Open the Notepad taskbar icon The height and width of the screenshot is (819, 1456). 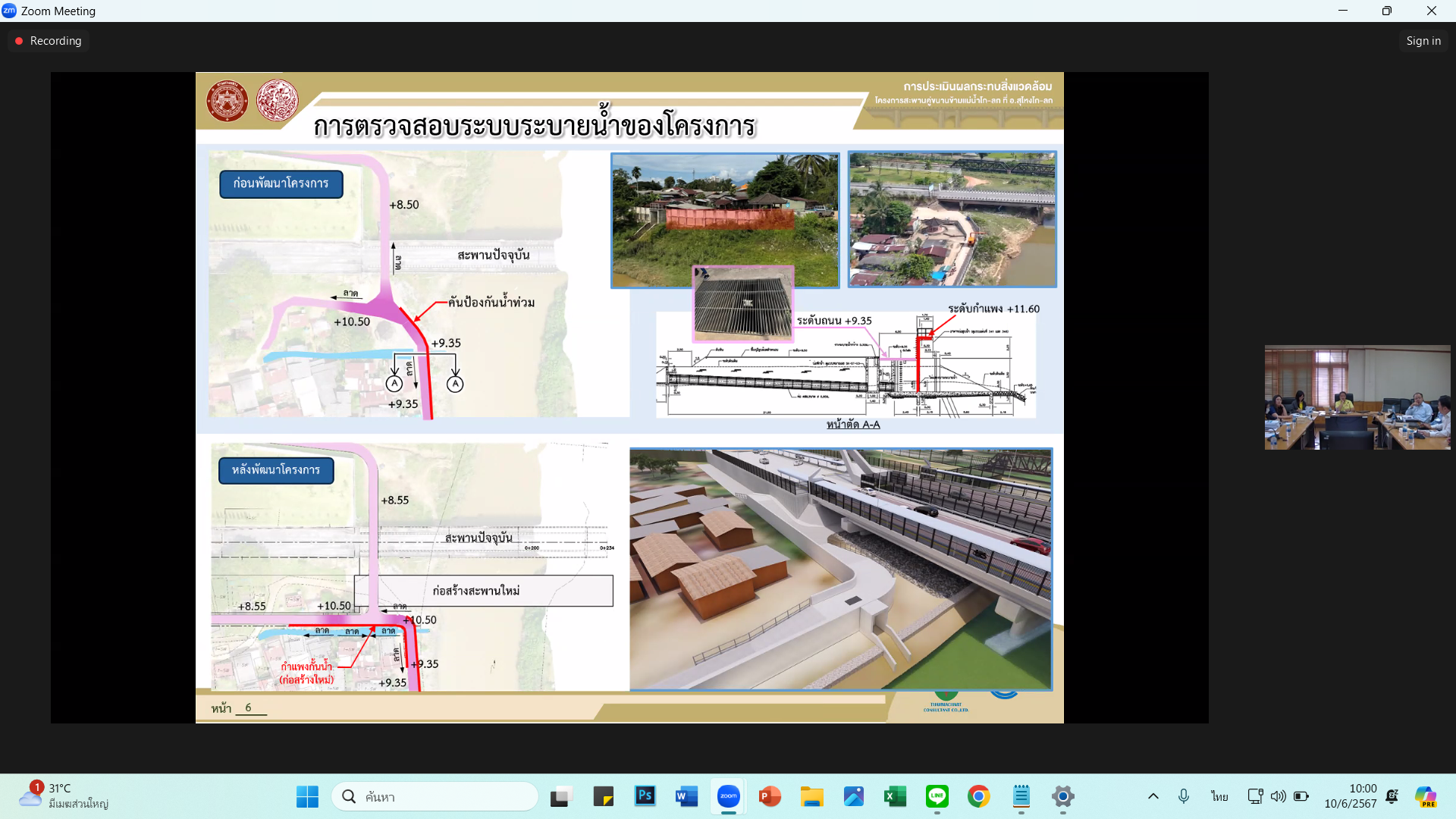pos(1021,796)
